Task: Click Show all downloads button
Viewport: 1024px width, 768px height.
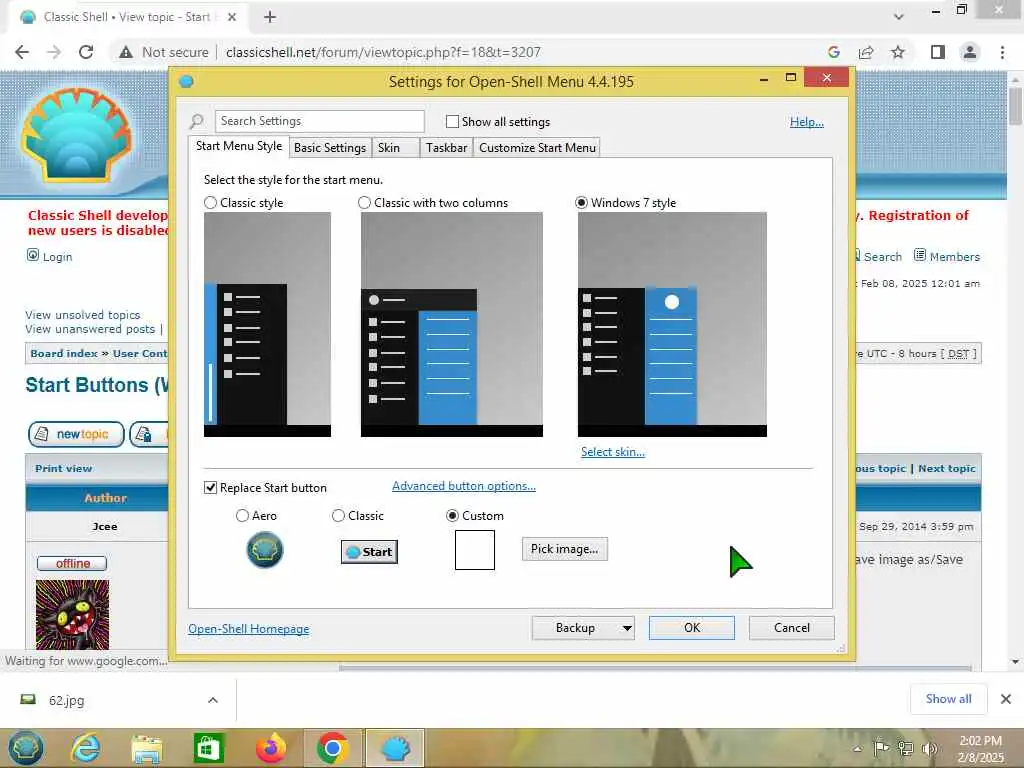Action: 948,699
